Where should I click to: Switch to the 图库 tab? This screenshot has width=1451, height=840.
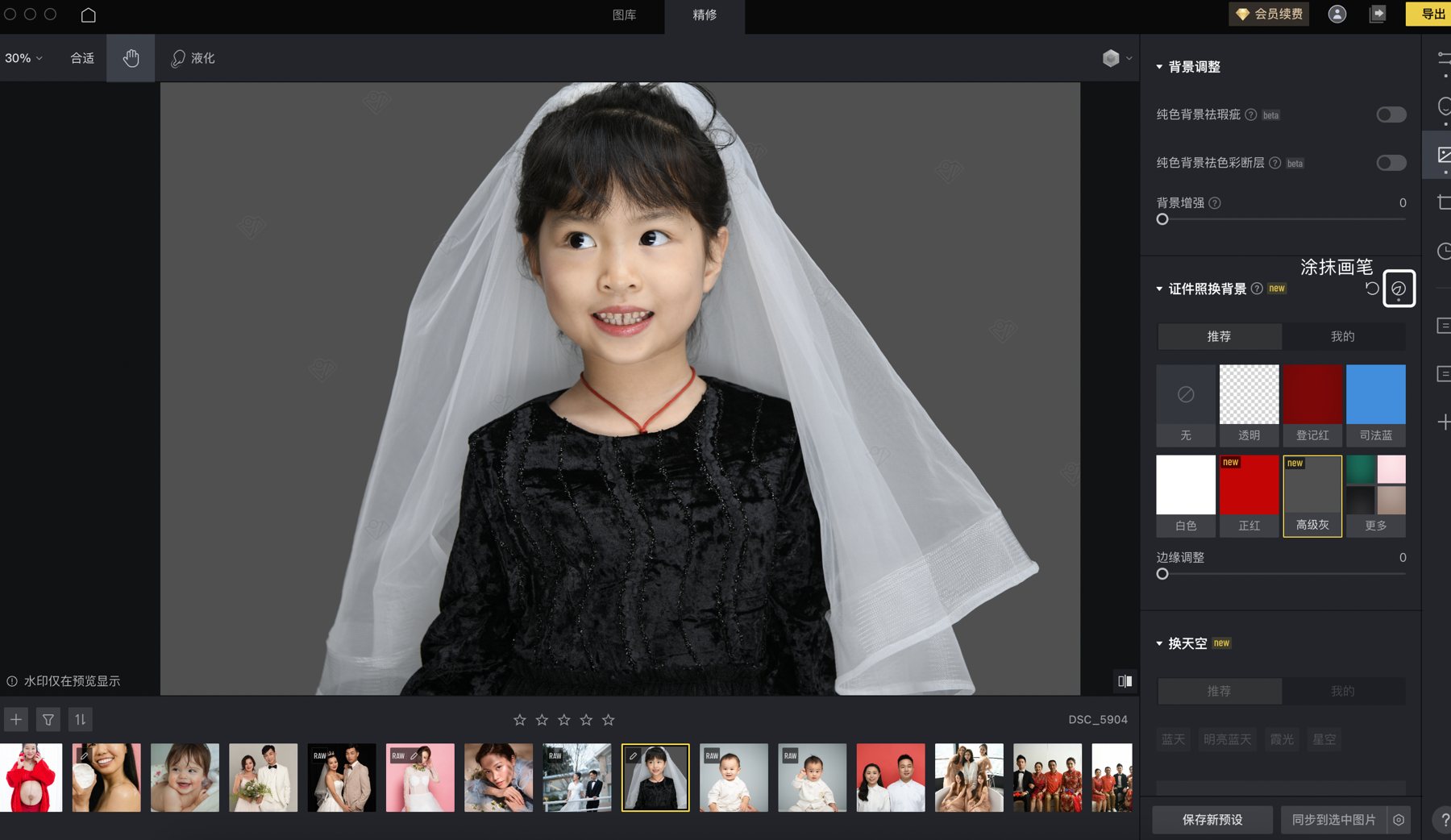click(624, 15)
